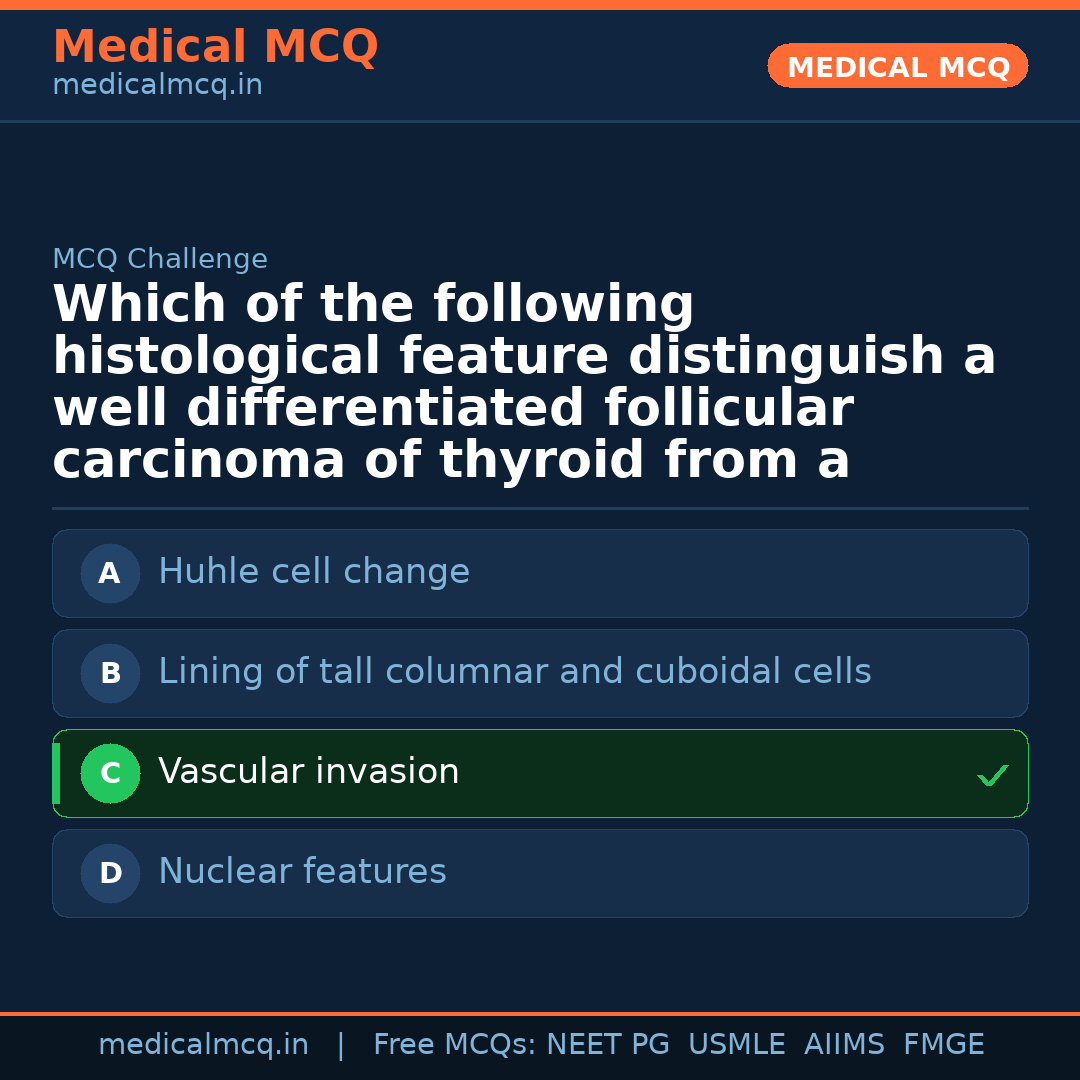Screen dimensions: 1080x1080
Task: Choose the "Nuclear features" answer text
Action: pyautogui.click(x=302, y=872)
